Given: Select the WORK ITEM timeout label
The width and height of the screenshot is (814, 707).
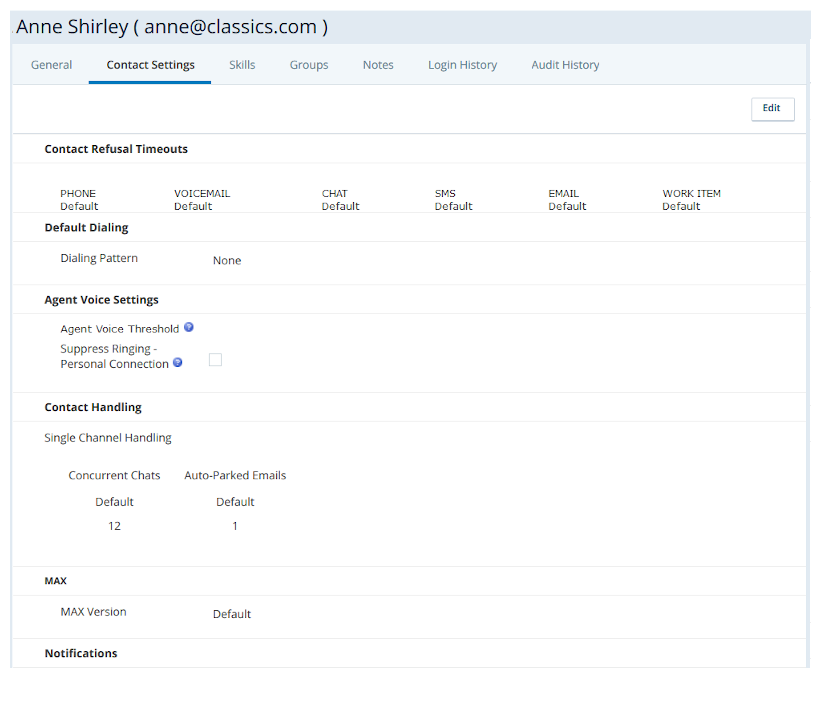Looking at the screenshot, I should tap(691, 193).
